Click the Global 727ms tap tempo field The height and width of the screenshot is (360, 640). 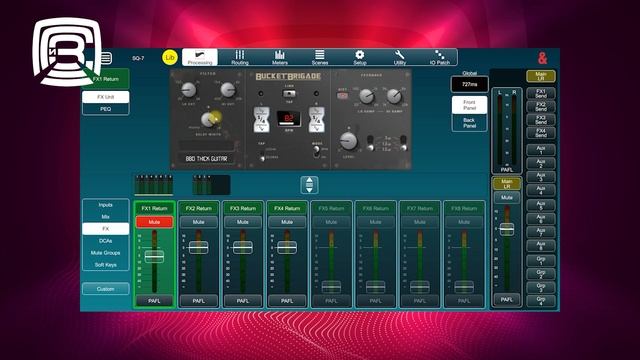coord(469,84)
